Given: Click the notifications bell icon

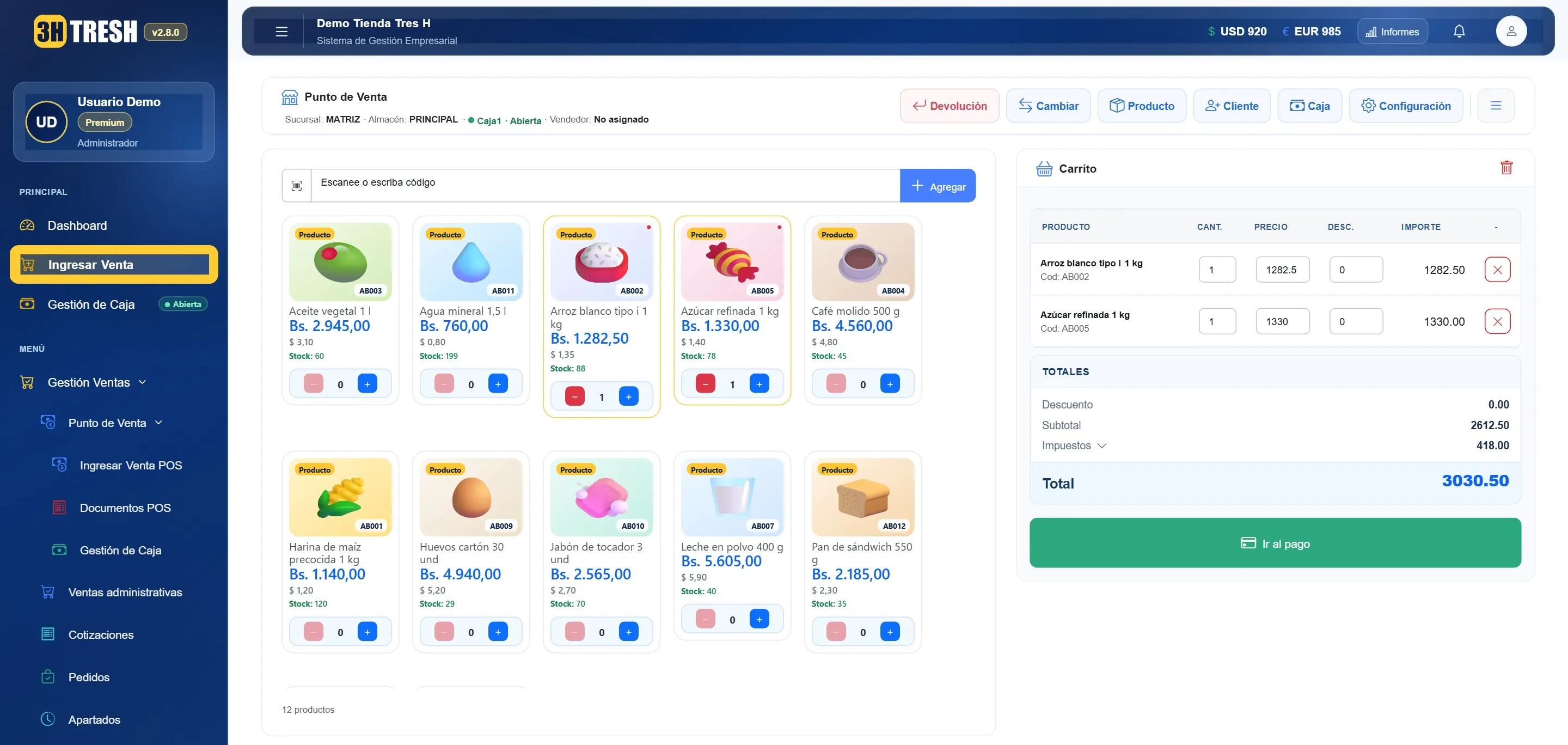Looking at the screenshot, I should pos(1459,32).
